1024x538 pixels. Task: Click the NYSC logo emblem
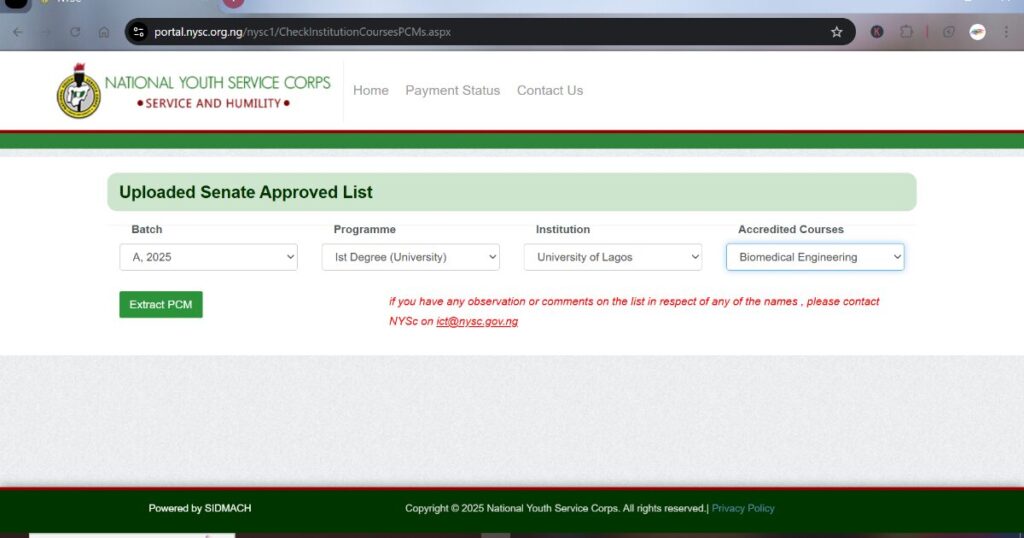(x=78, y=91)
